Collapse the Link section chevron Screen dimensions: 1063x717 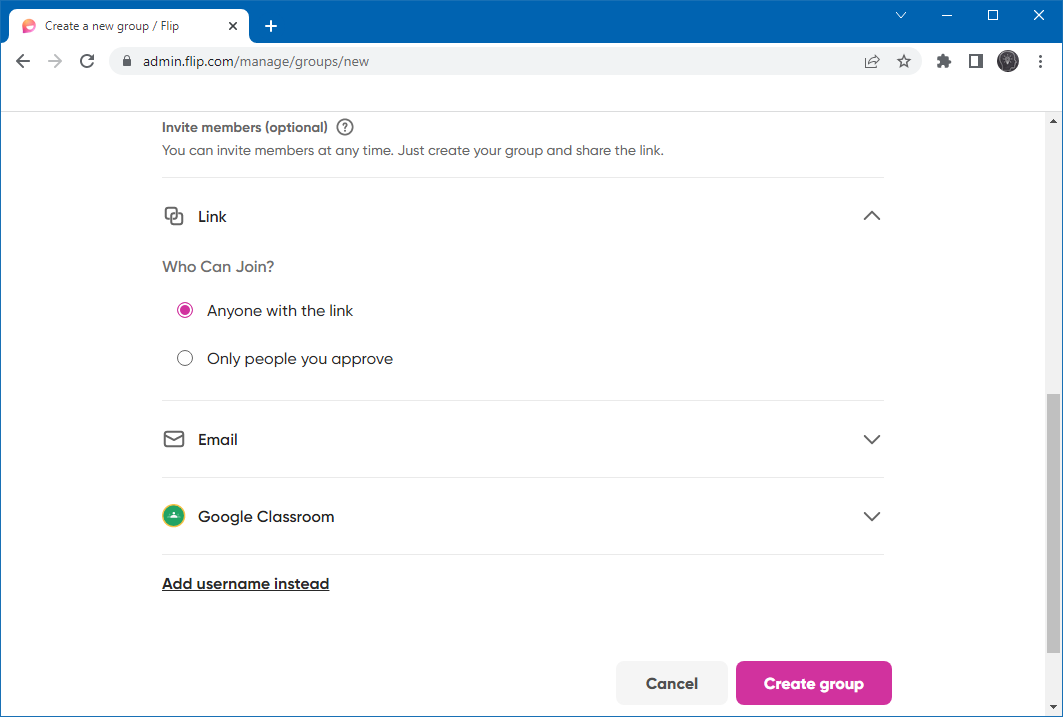[x=871, y=216]
